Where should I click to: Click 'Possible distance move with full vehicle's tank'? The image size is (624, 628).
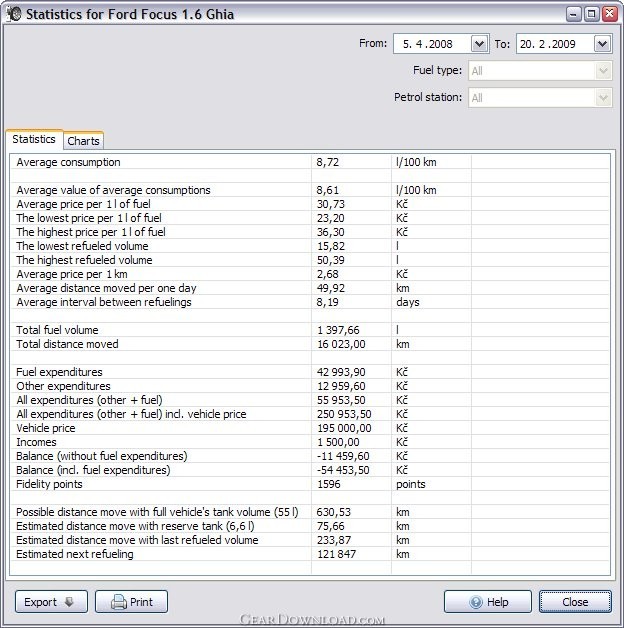(x=157, y=512)
